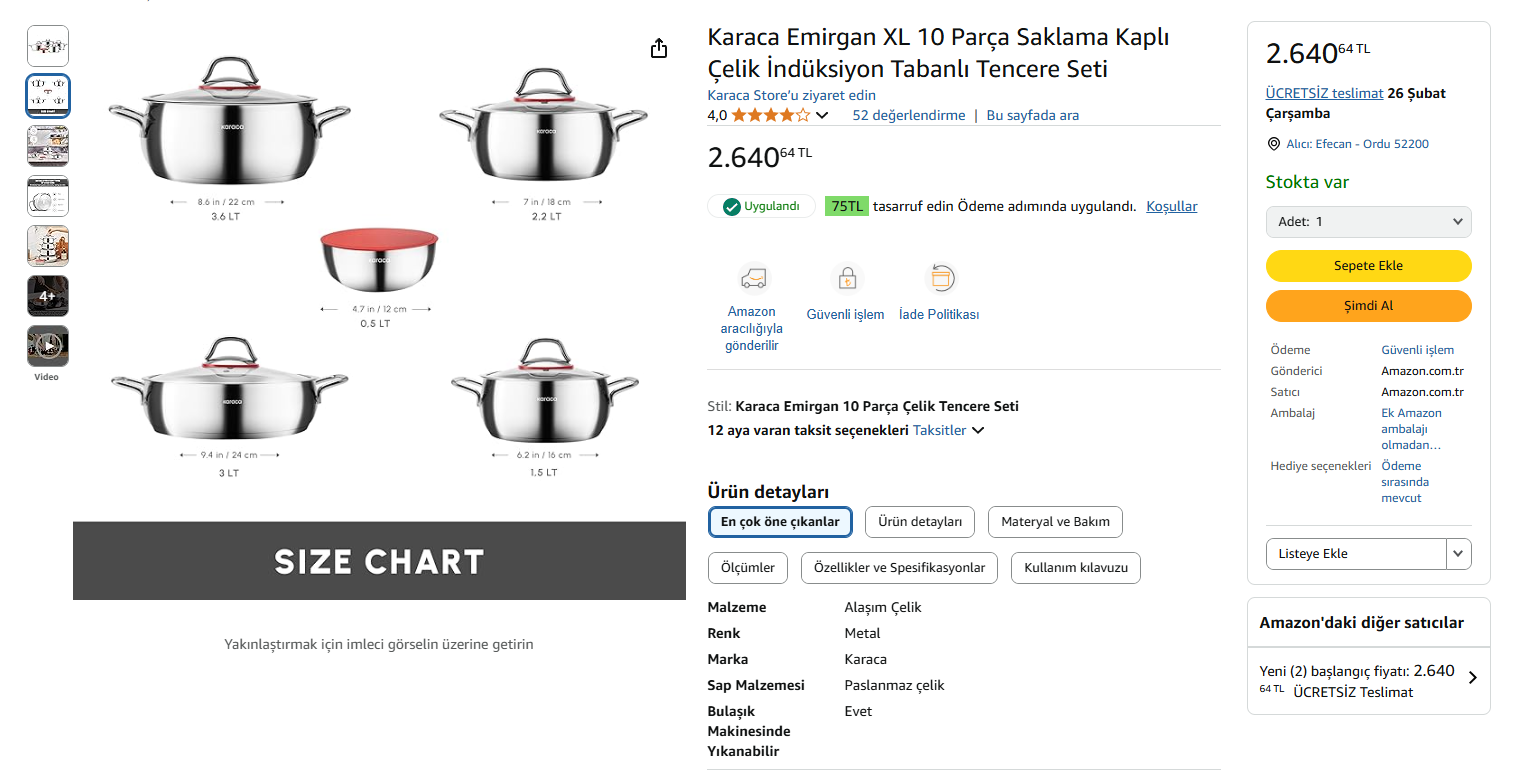The image size is (1513, 770).
Task: Open the star rating breakdown chevron
Action: click(822, 116)
